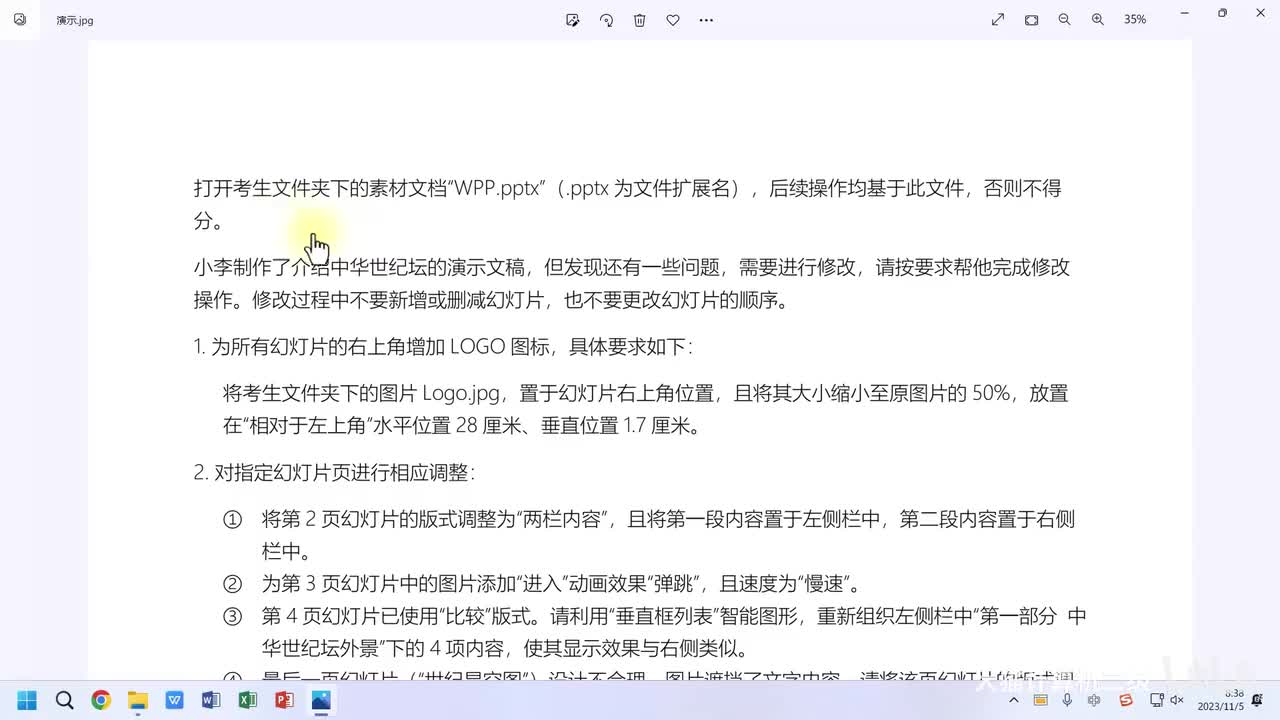
Task: Open network settings from the tray
Action: pyautogui.click(x=1157, y=700)
